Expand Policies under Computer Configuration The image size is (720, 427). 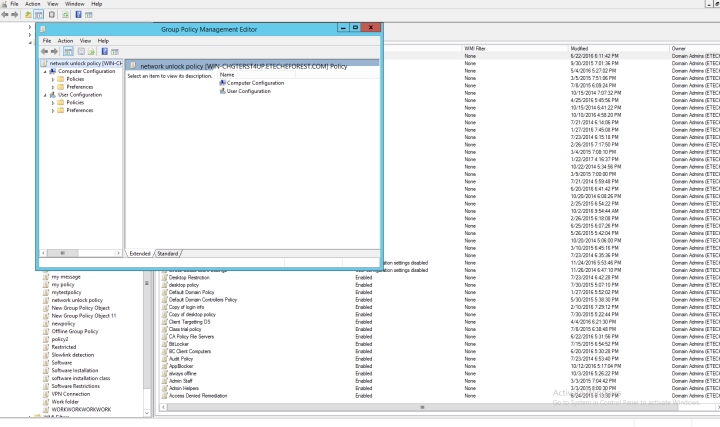point(53,79)
